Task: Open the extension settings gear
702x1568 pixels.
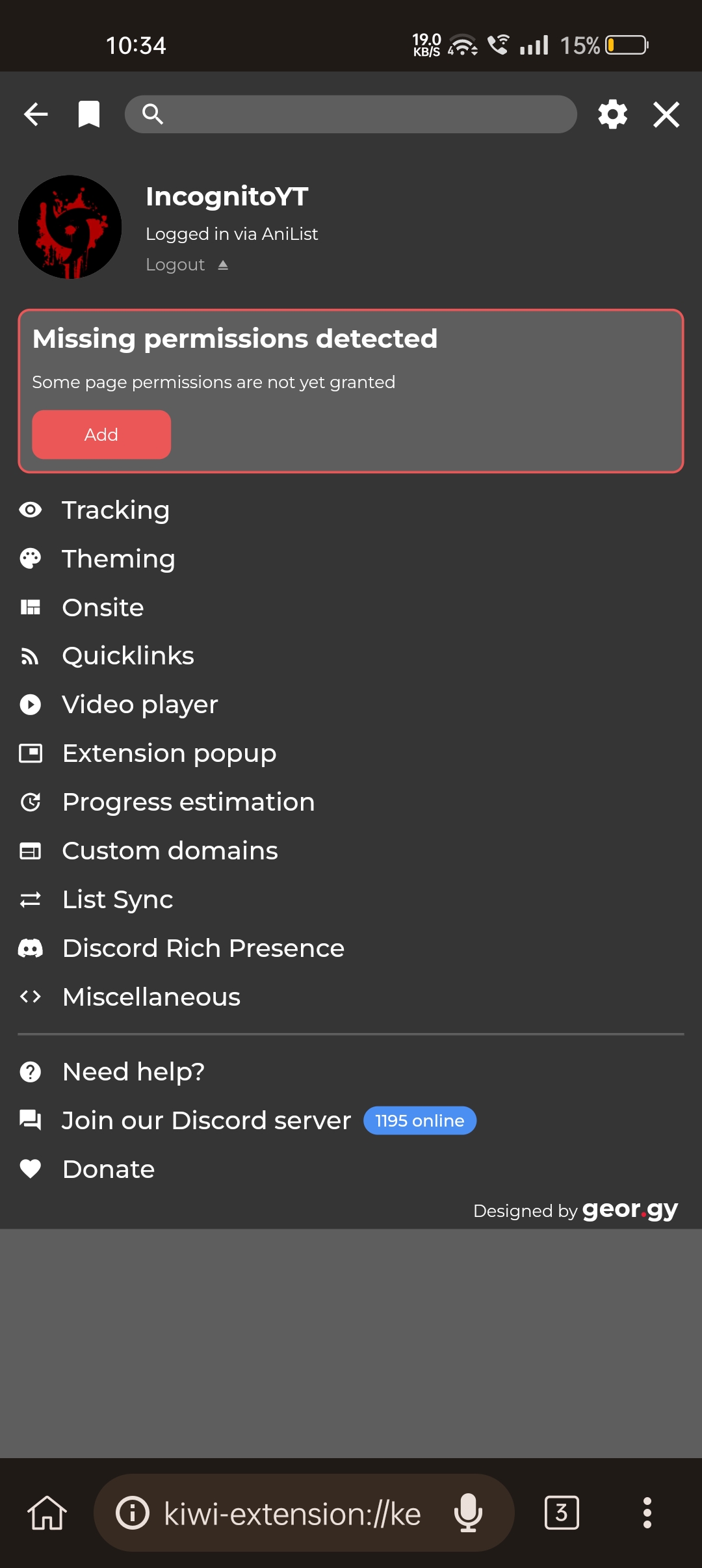Action: (x=612, y=114)
